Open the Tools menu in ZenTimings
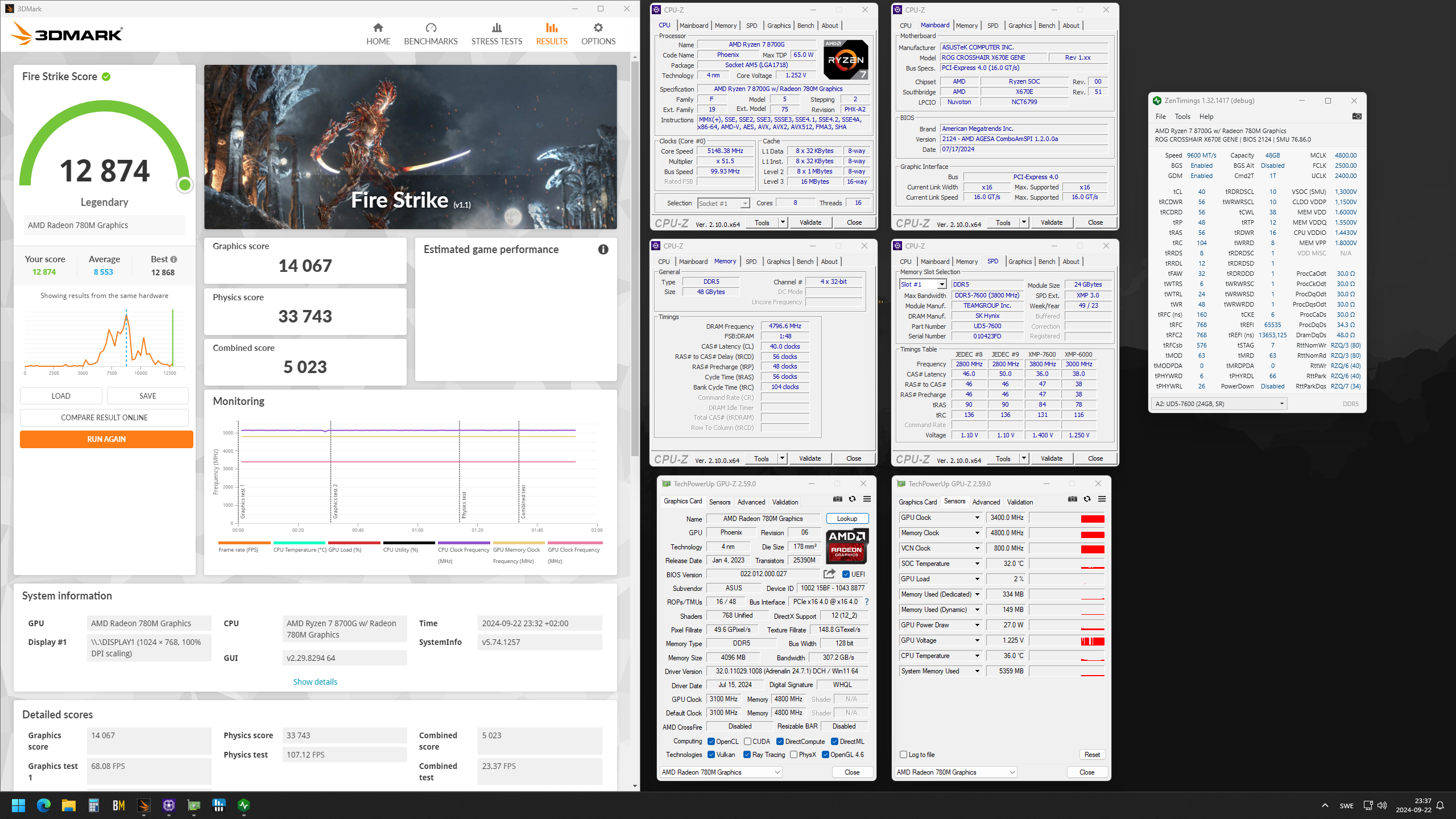1456x819 pixels. 1182,117
